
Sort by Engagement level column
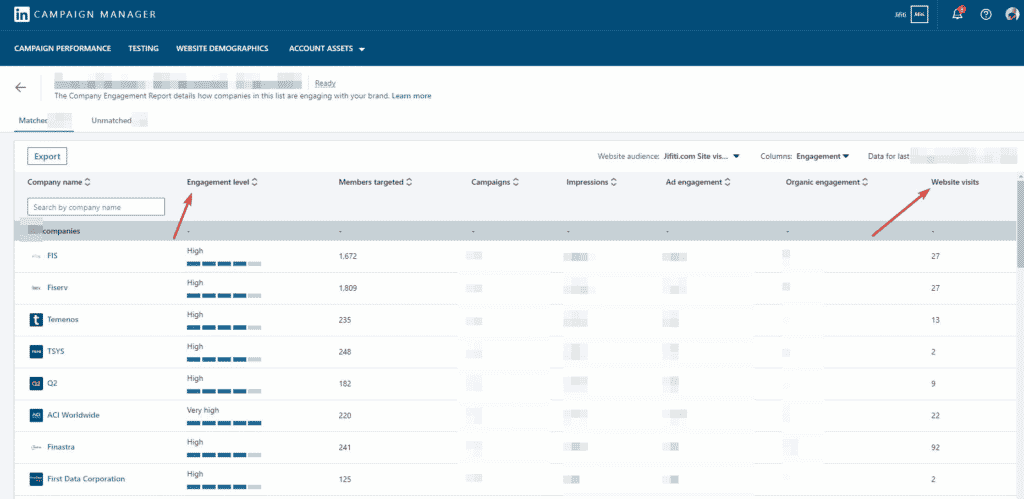click(x=254, y=182)
